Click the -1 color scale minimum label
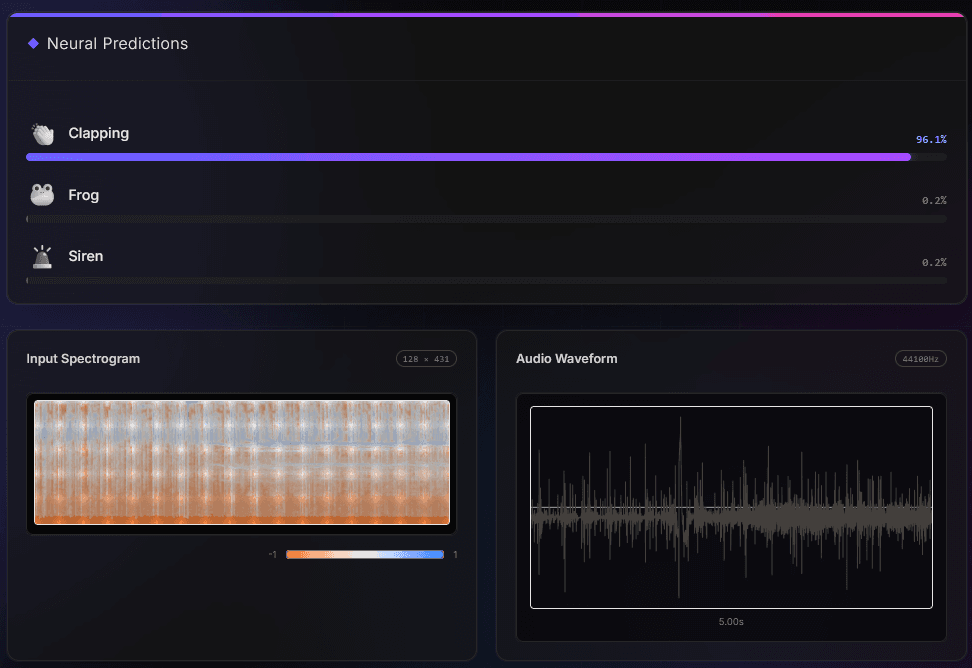The height and width of the screenshot is (668, 972). [273, 555]
